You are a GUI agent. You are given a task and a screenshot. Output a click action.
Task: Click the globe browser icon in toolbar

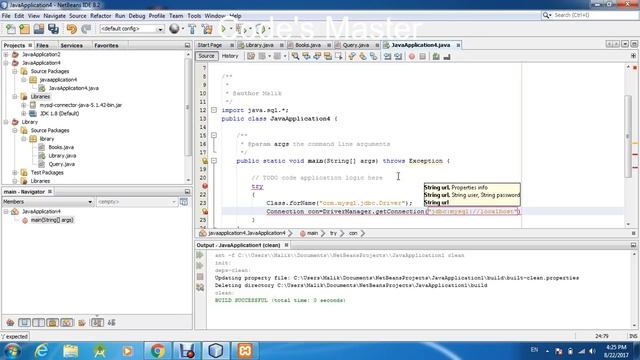point(174,29)
